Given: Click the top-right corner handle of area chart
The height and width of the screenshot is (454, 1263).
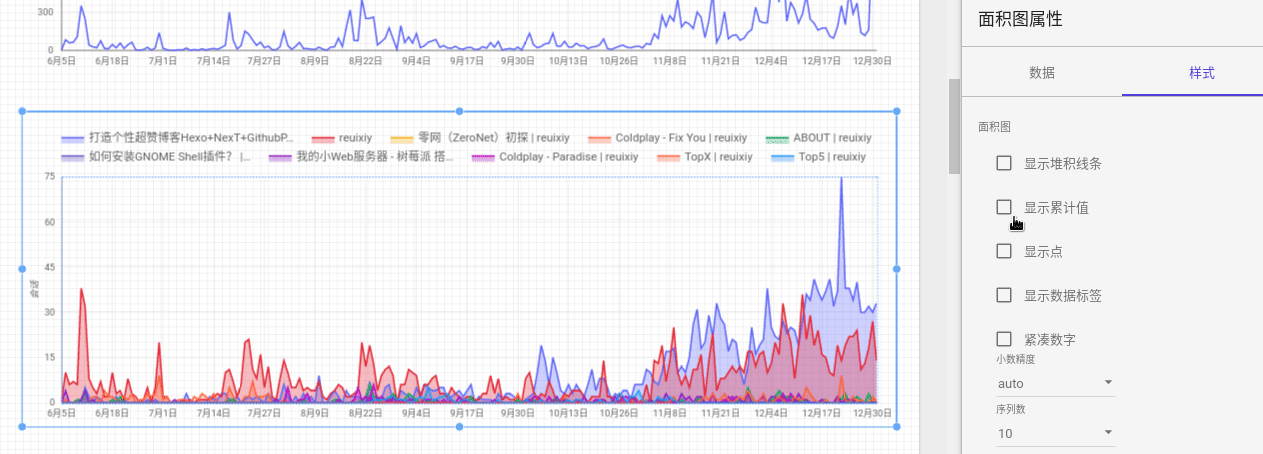Looking at the screenshot, I should point(896,111).
